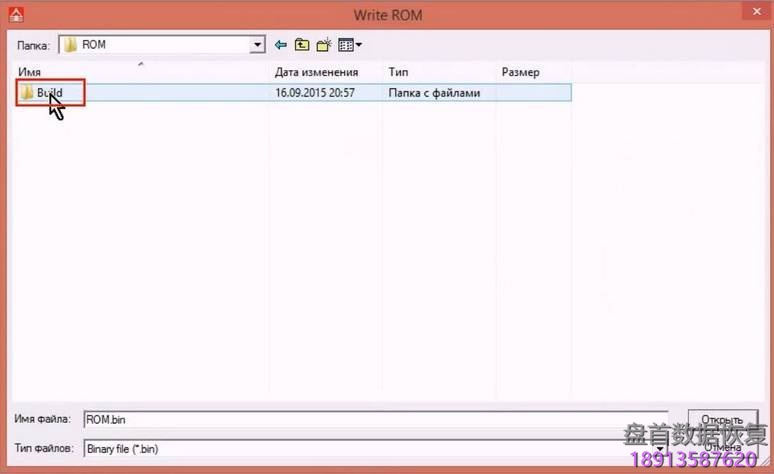Click the date 16.09.2015 20:57 cell
Screen dimensions: 774x474
pyautogui.click(x=315, y=93)
